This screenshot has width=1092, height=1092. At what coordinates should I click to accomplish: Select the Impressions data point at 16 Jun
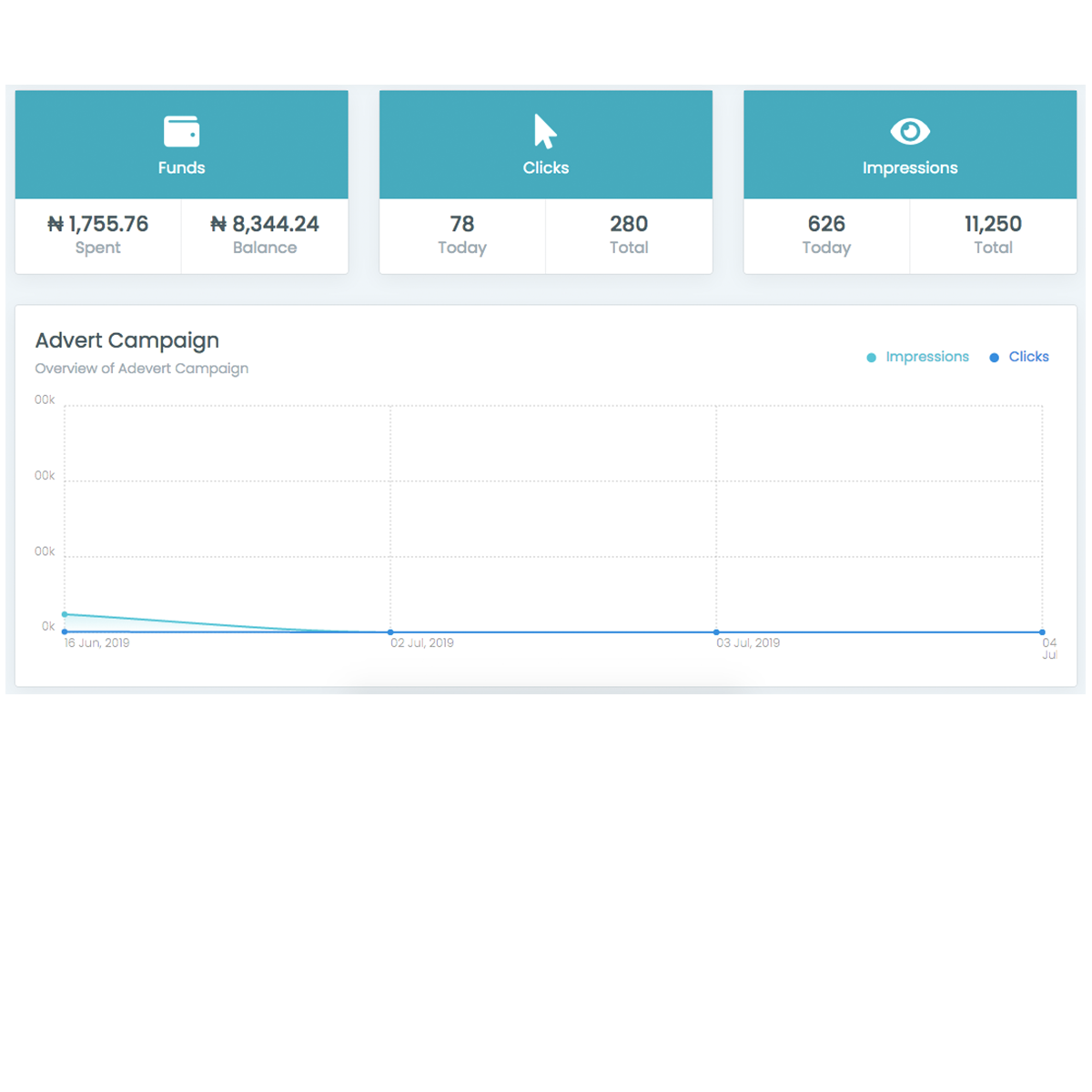click(65, 614)
